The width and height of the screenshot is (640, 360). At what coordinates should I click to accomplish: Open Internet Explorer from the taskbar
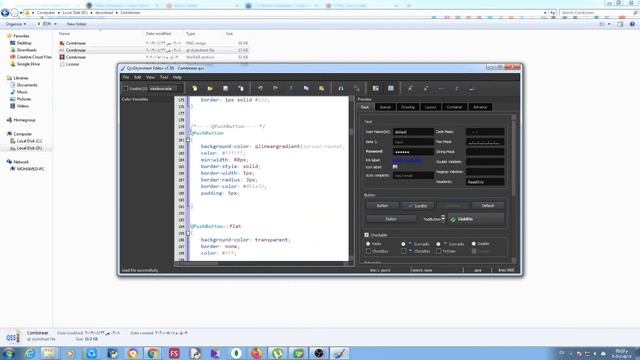point(29,353)
